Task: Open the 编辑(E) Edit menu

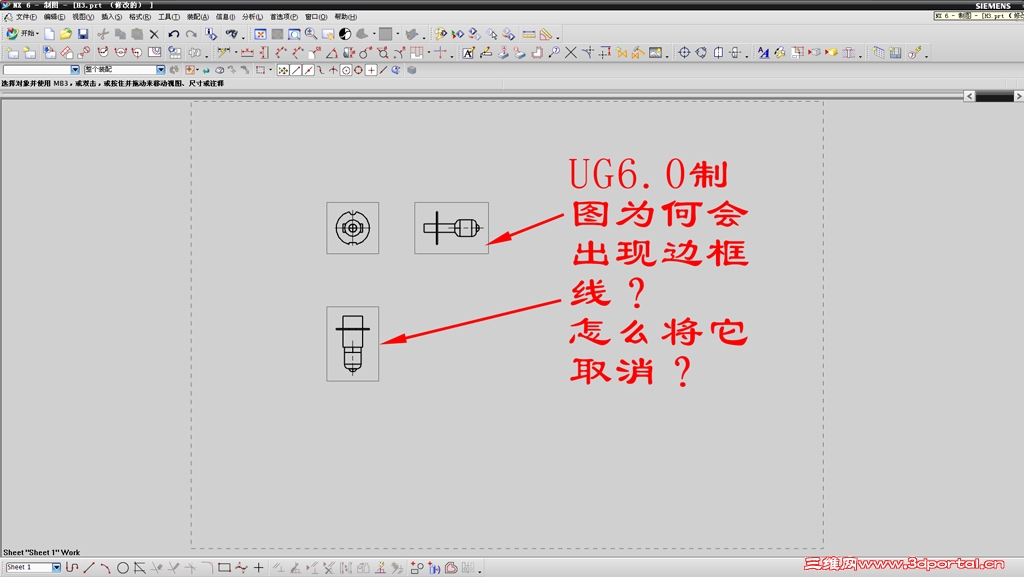Action: coord(54,17)
